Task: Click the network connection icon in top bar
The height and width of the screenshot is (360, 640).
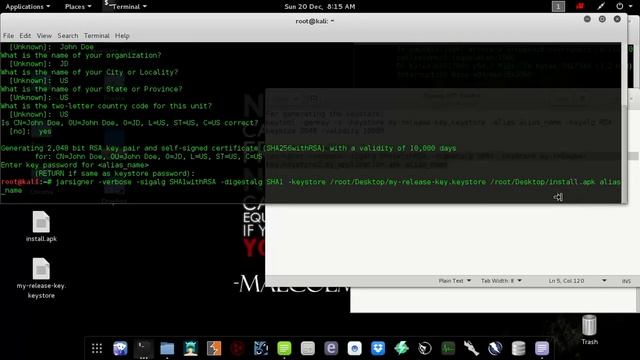Action: (x=601, y=6)
